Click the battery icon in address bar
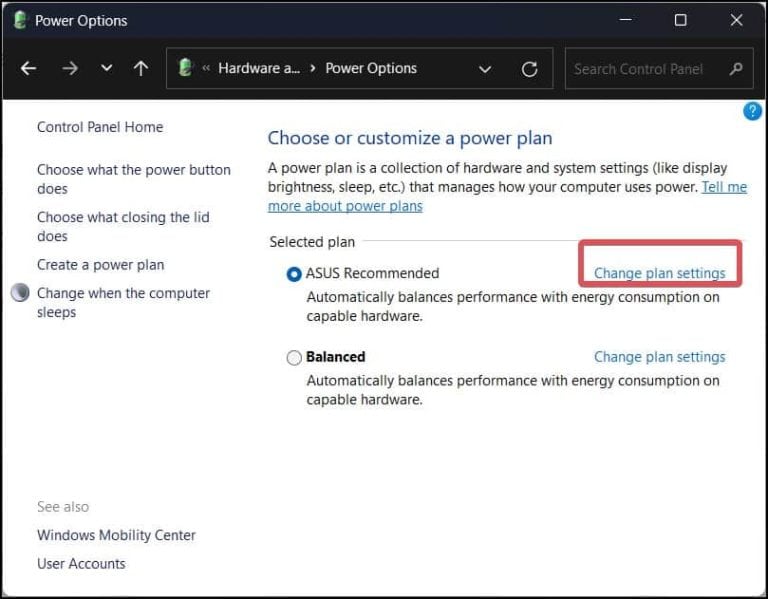Screen dimensions: 768x599 185,68
